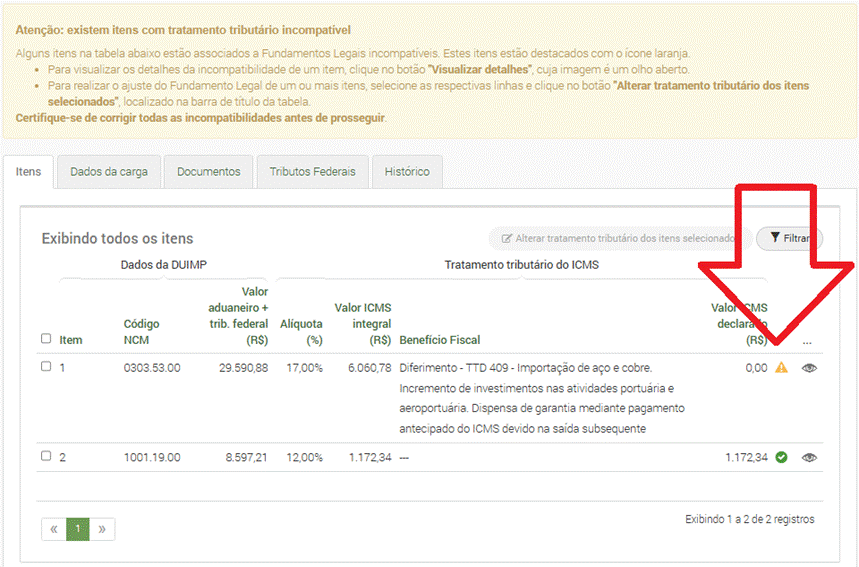This screenshot has width=859, height=567.
Task: Tick the checkbox for item 2
Action: (46, 457)
